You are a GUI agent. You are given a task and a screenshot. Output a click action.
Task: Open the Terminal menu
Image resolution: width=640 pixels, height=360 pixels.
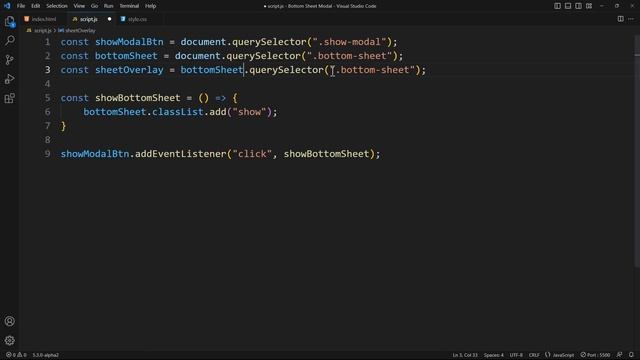coord(129,6)
